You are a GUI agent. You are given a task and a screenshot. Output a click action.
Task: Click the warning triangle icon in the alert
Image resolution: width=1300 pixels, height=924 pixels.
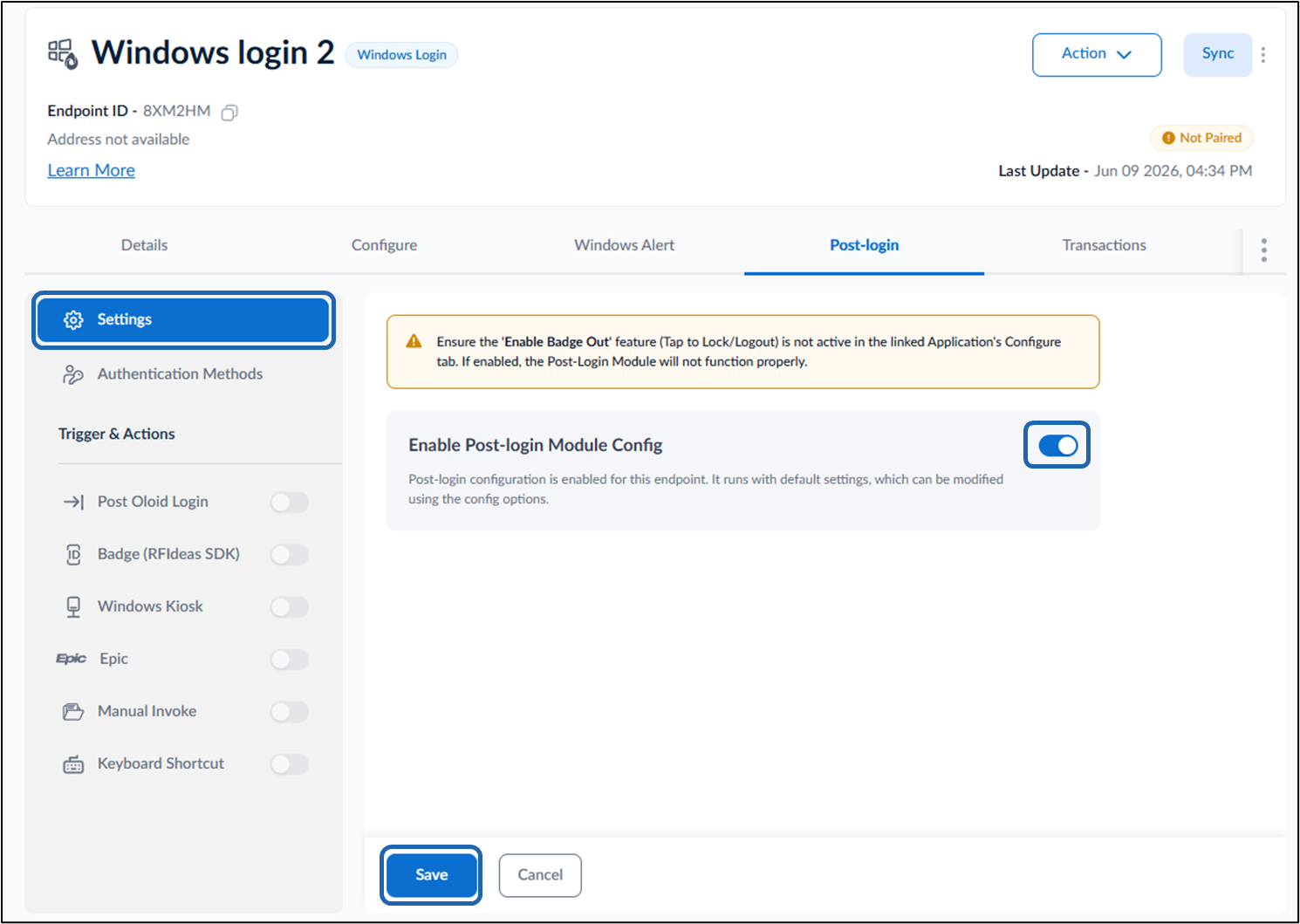(414, 342)
